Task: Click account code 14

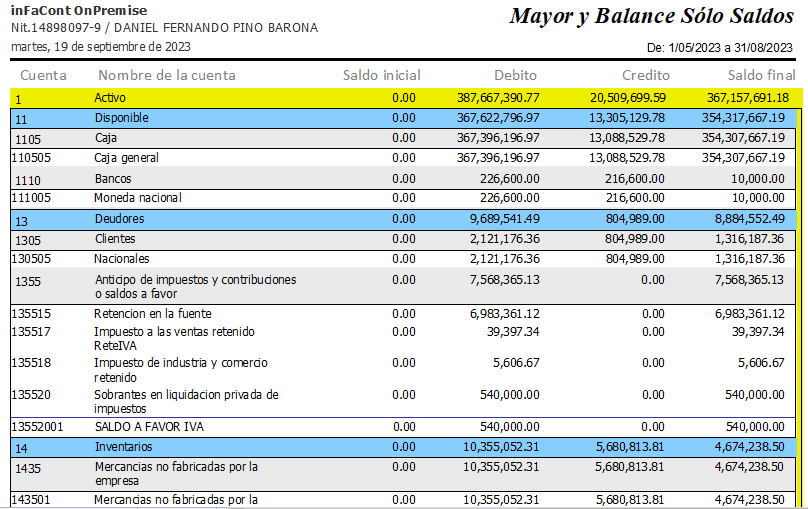Action: click(21, 449)
